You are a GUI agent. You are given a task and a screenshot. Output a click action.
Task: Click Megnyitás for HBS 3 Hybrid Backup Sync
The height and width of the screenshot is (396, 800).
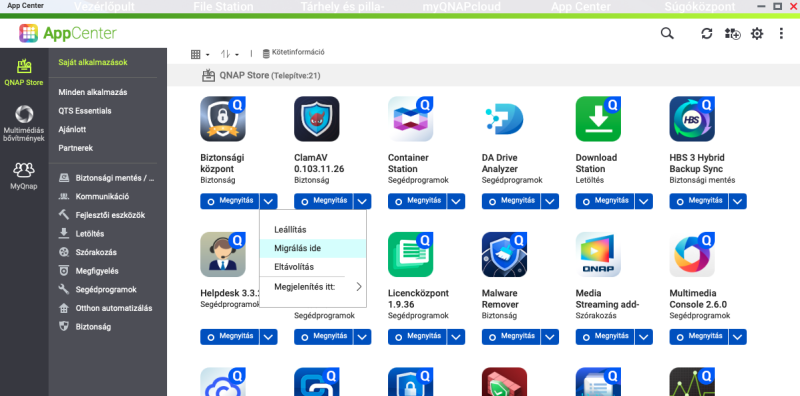(x=699, y=201)
